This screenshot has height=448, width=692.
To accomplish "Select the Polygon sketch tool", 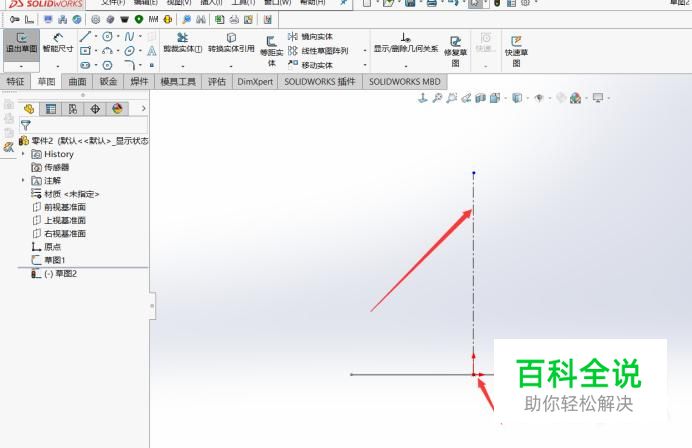I will (107, 65).
